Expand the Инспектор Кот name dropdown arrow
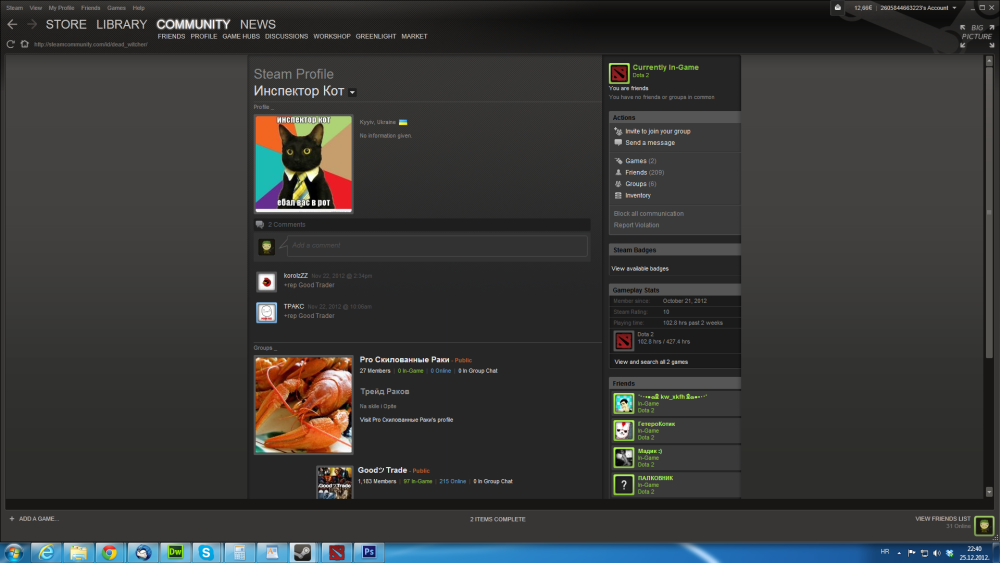Image resolution: width=1000 pixels, height=563 pixels. tap(352, 92)
